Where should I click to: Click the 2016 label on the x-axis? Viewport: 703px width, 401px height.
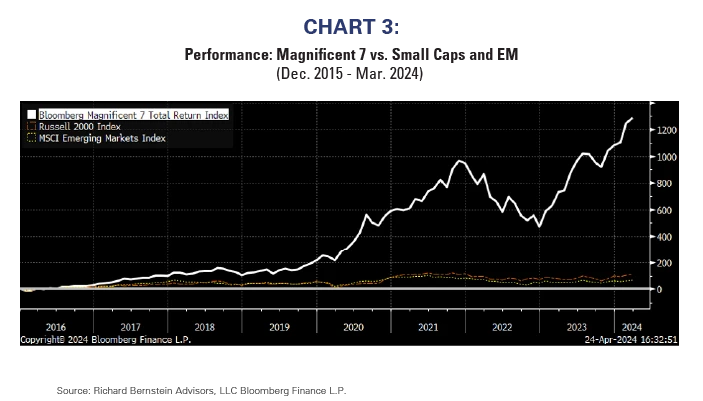click(x=56, y=326)
